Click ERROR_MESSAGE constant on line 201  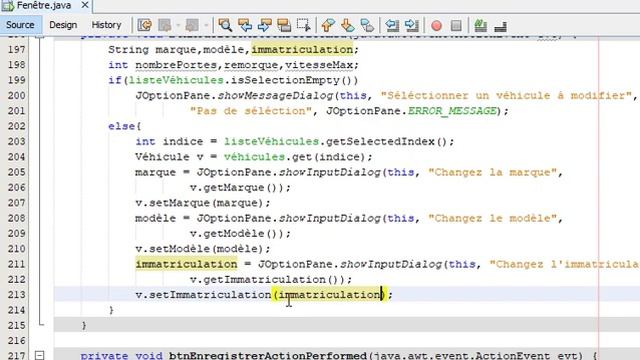click(x=452, y=111)
